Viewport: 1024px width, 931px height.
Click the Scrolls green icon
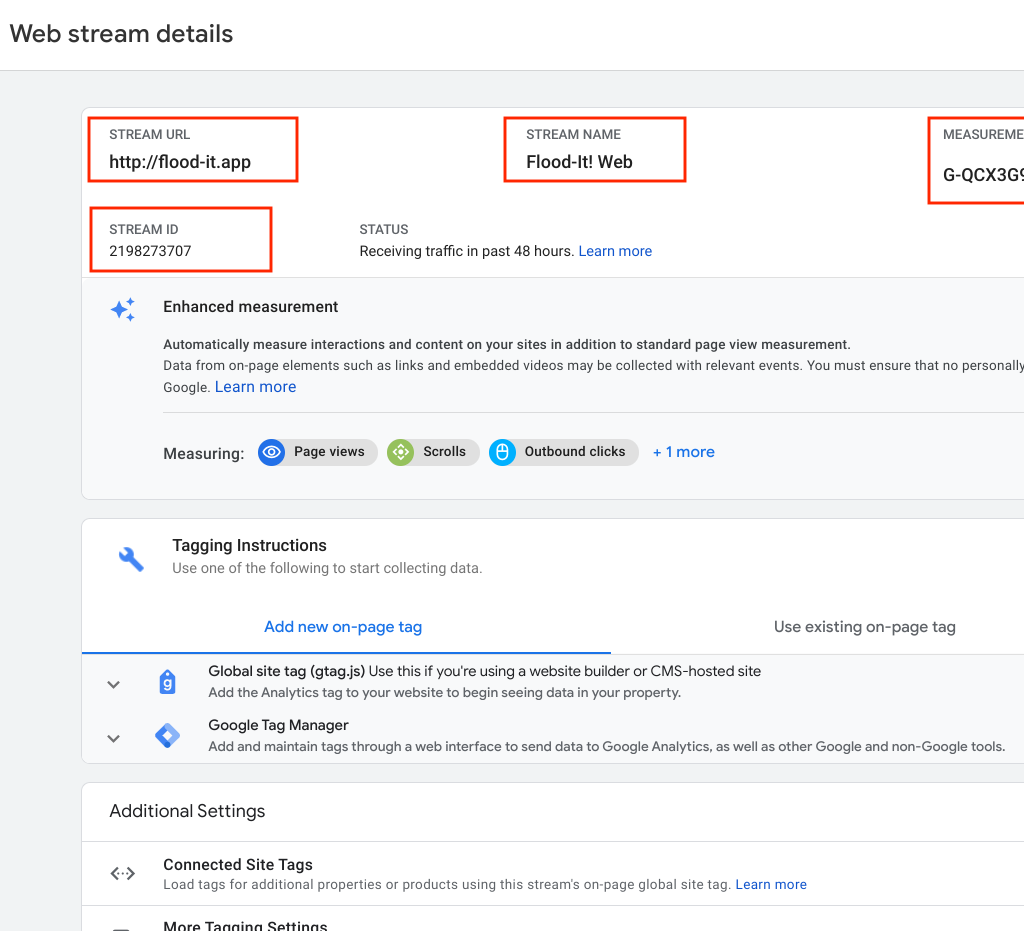click(400, 452)
